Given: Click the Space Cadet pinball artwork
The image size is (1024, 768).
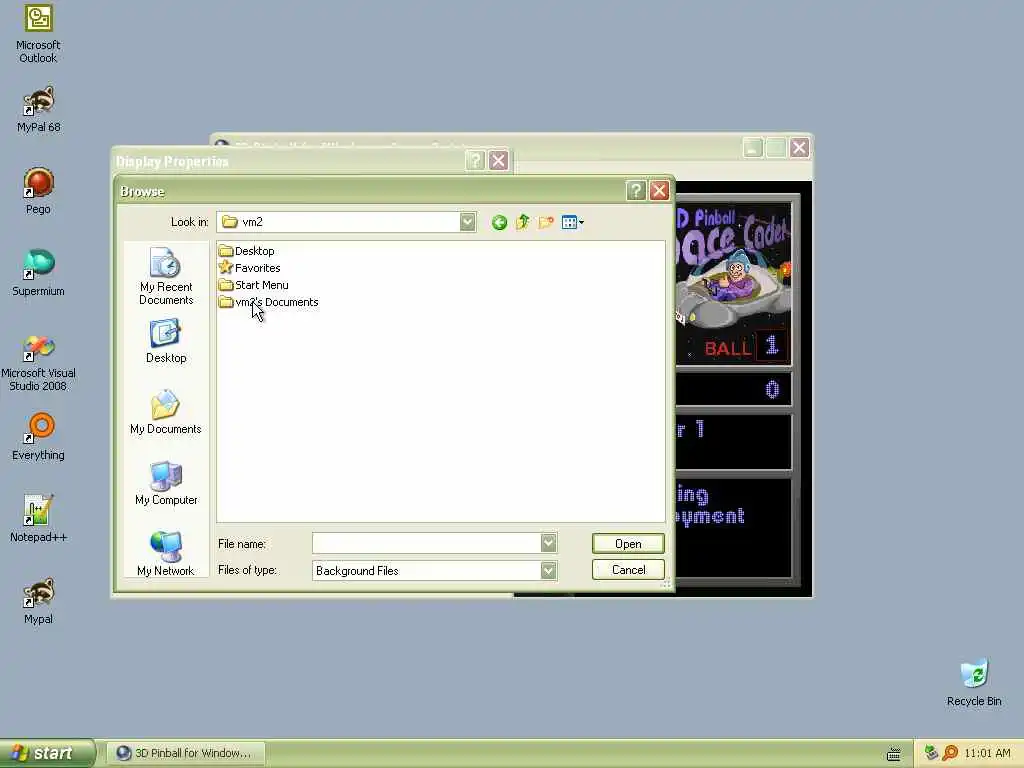Looking at the screenshot, I should pyautogui.click(x=733, y=283).
